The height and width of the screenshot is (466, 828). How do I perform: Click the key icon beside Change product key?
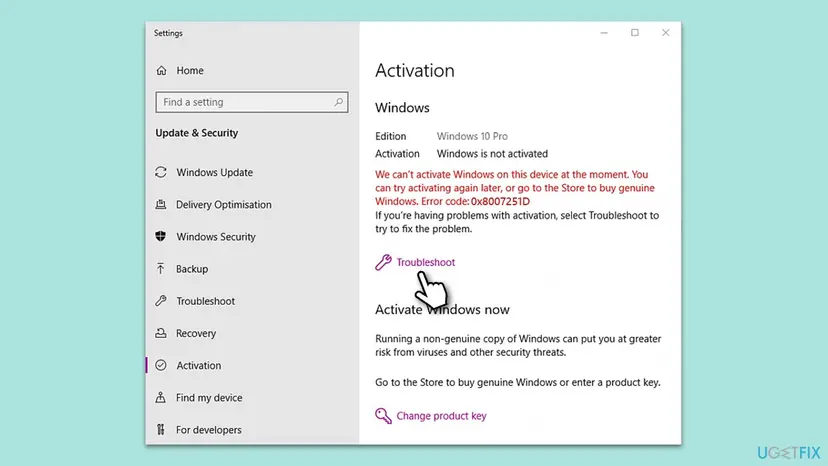[383, 416]
